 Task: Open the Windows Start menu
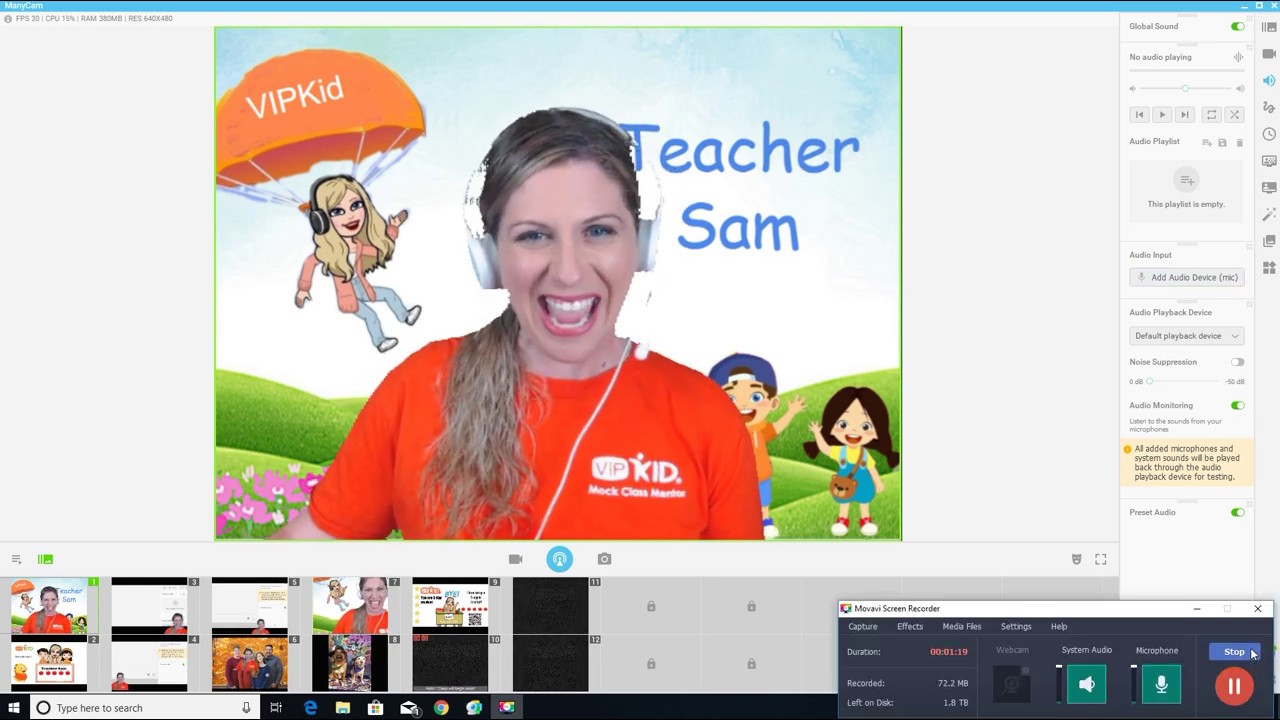tap(14, 708)
